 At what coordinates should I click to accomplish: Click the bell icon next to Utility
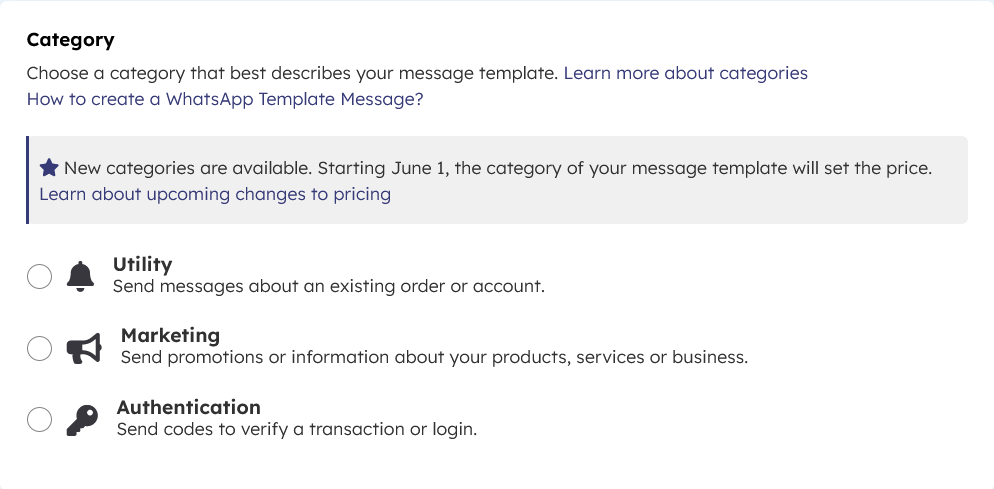pyautogui.click(x=80, y=276)
